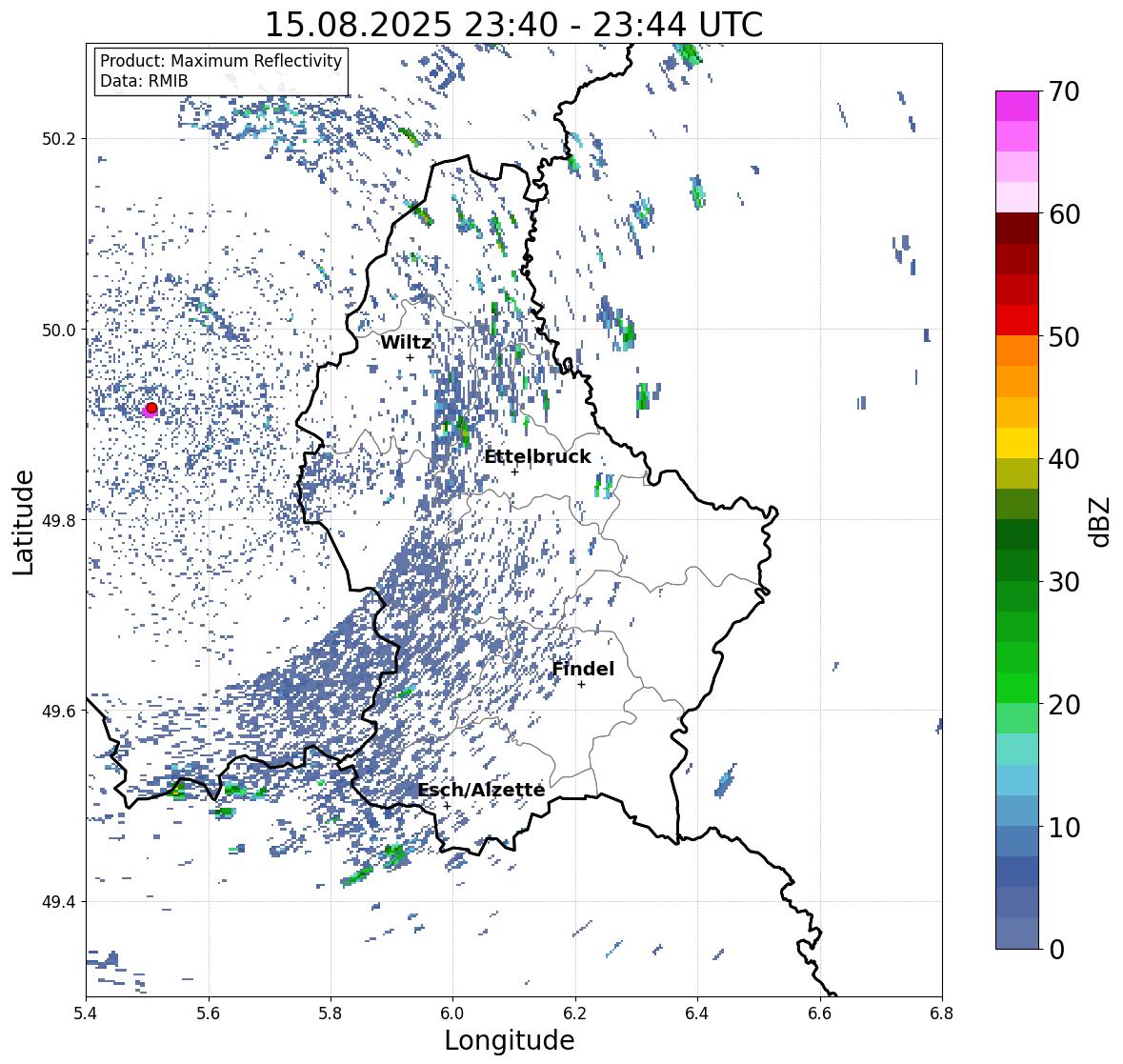1123x1064 pixels.
Task: Click the 60 value on colorbar
Action: pyautogui.click(x=1064, y=214)
